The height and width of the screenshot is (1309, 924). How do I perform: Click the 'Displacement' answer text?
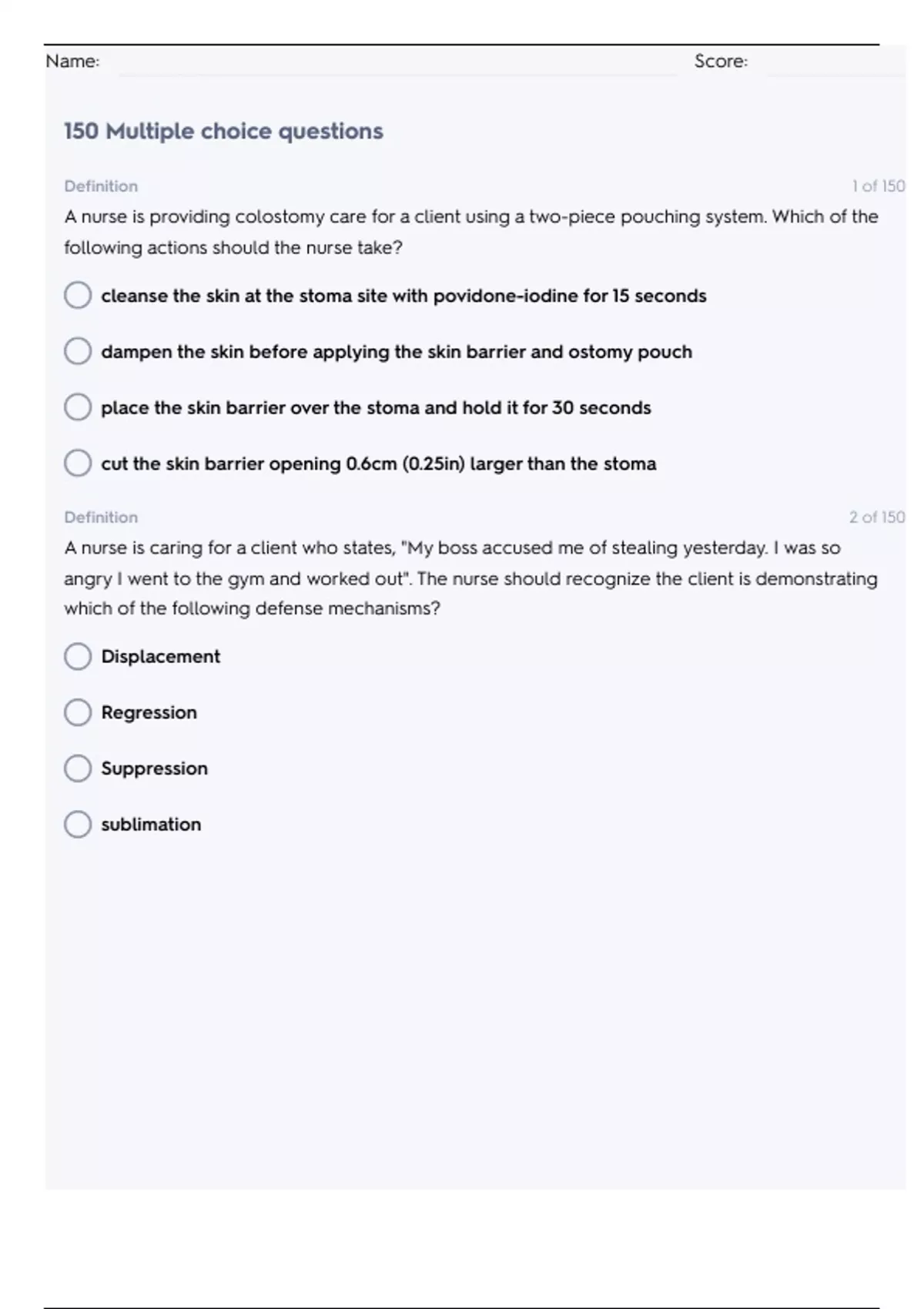160,656
